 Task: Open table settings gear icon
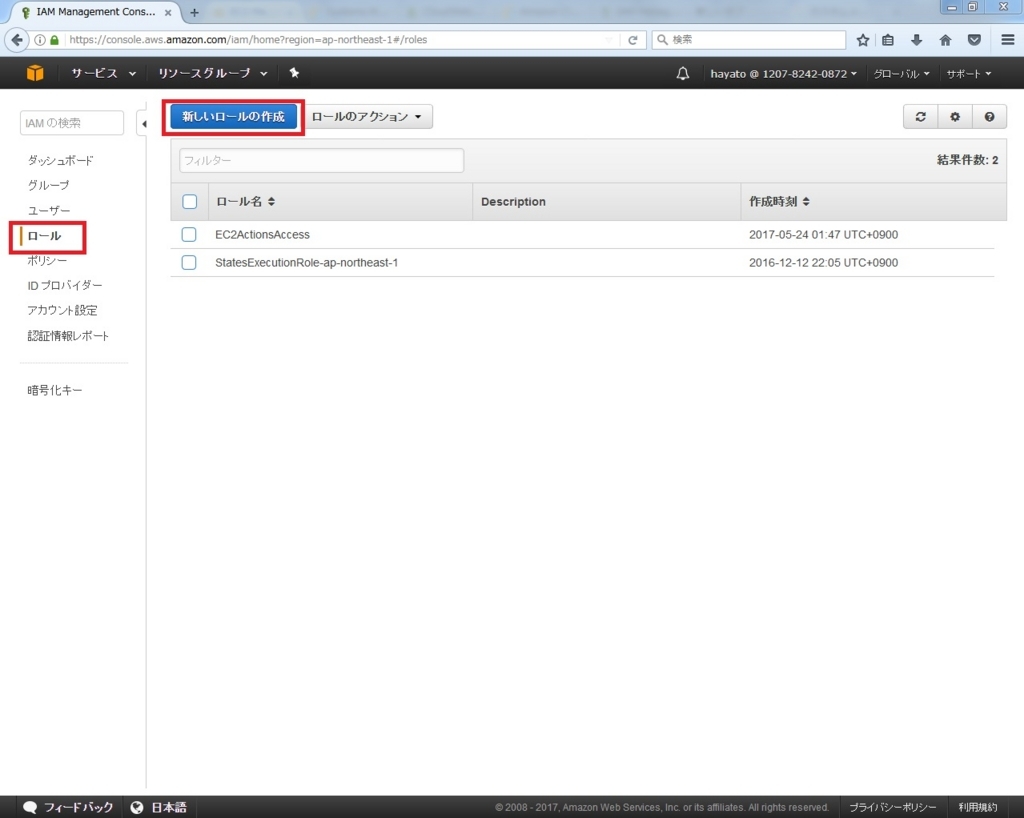coord(955,117)
